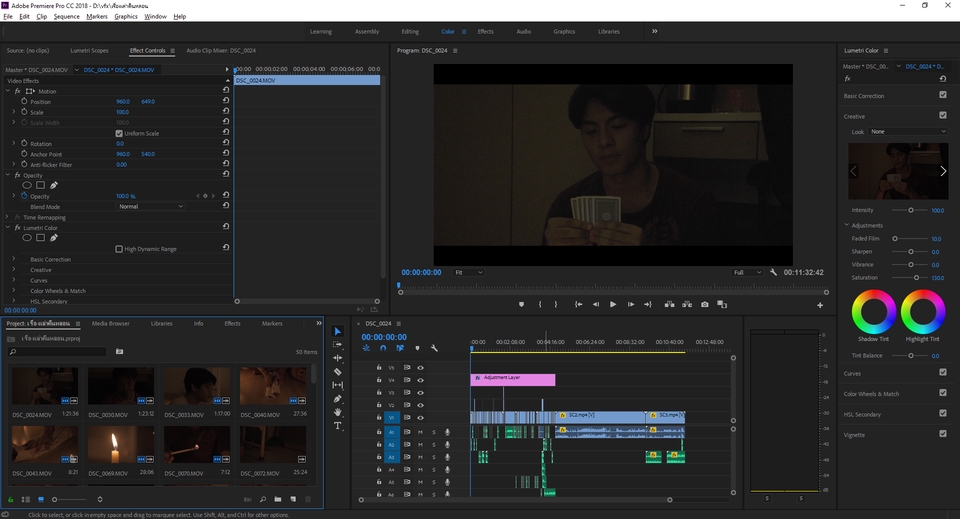Switch to Editing workspace
The height and width of the screenshot is (519, 960).
click(410, 31)
